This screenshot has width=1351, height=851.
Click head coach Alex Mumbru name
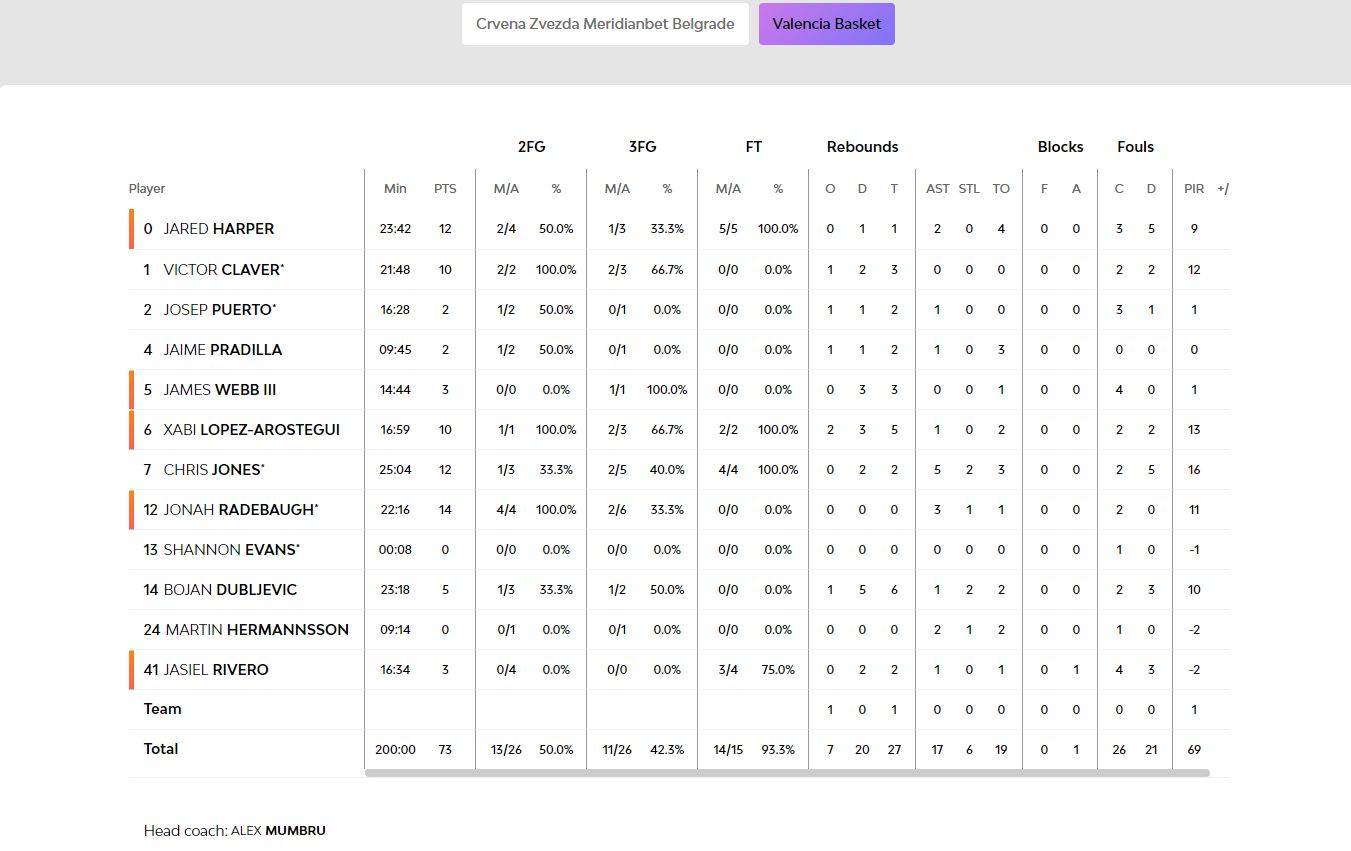point(278,830)
